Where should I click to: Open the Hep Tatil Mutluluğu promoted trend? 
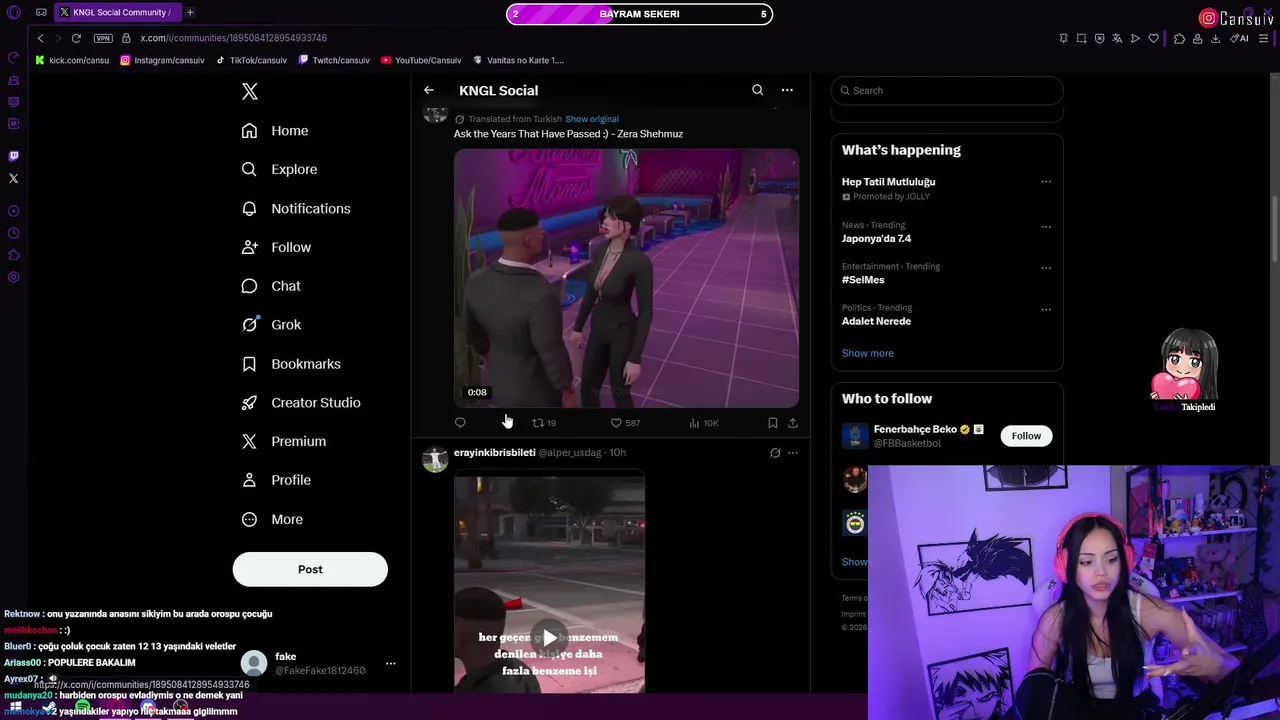[888, 182]
